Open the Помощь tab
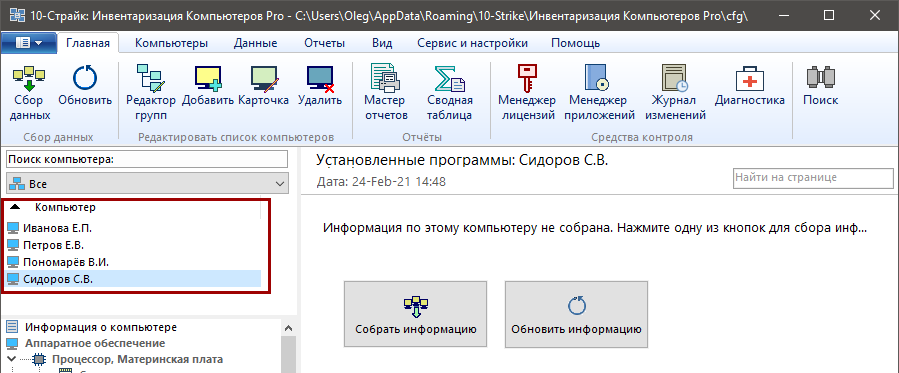Viewport: 899px width, 373px height. point(575,44)
